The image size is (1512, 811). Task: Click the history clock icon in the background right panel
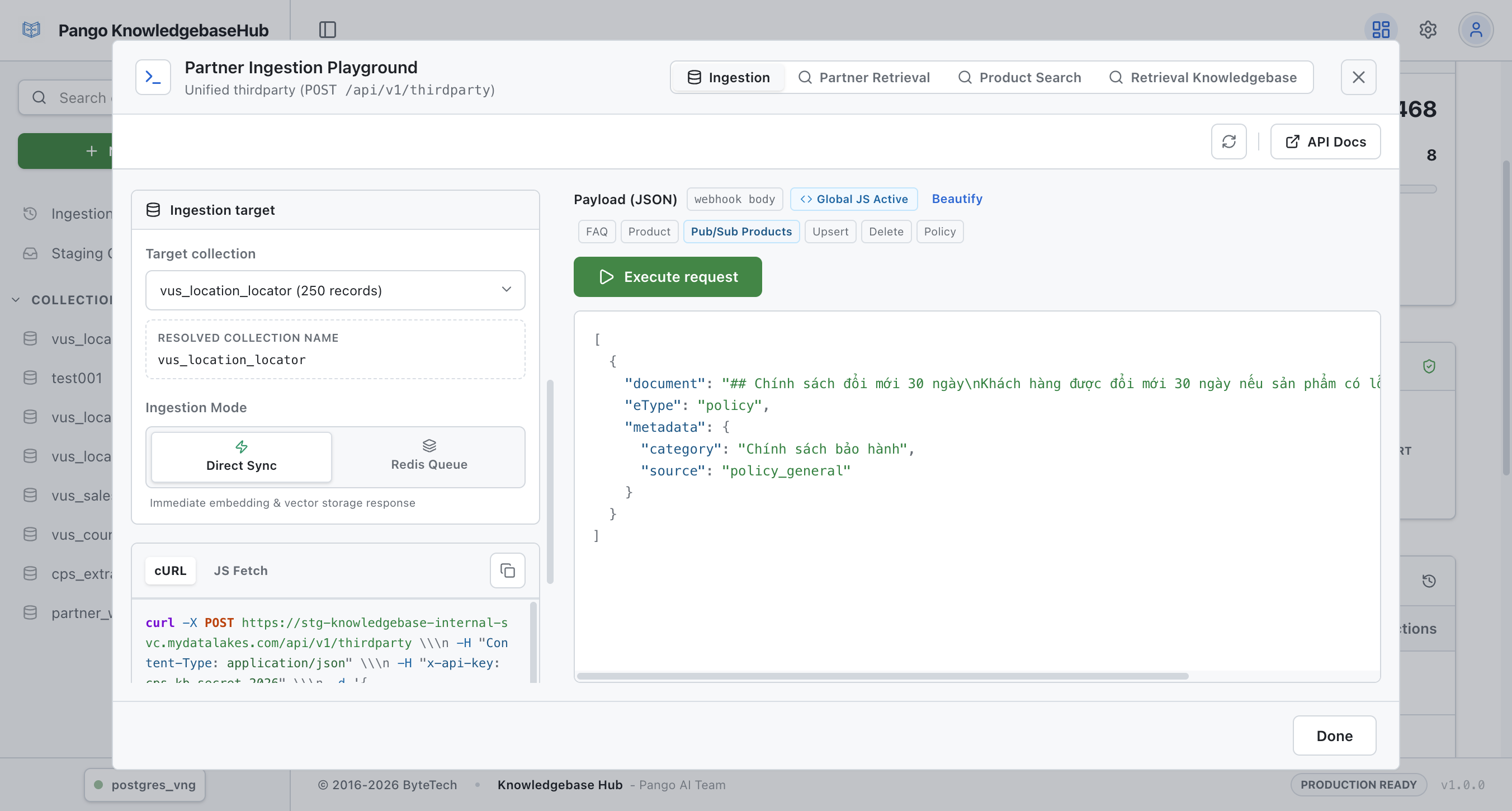coord(1429,581)
